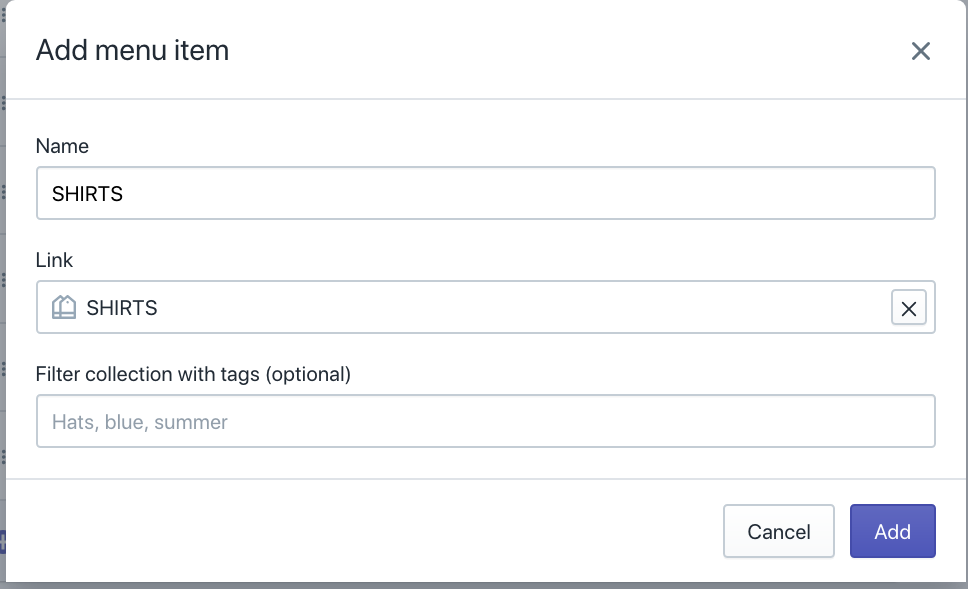Click the empty footer area left of Cancel
The width and height of the screenshot is (968, 589).
[x=360, y=531]
